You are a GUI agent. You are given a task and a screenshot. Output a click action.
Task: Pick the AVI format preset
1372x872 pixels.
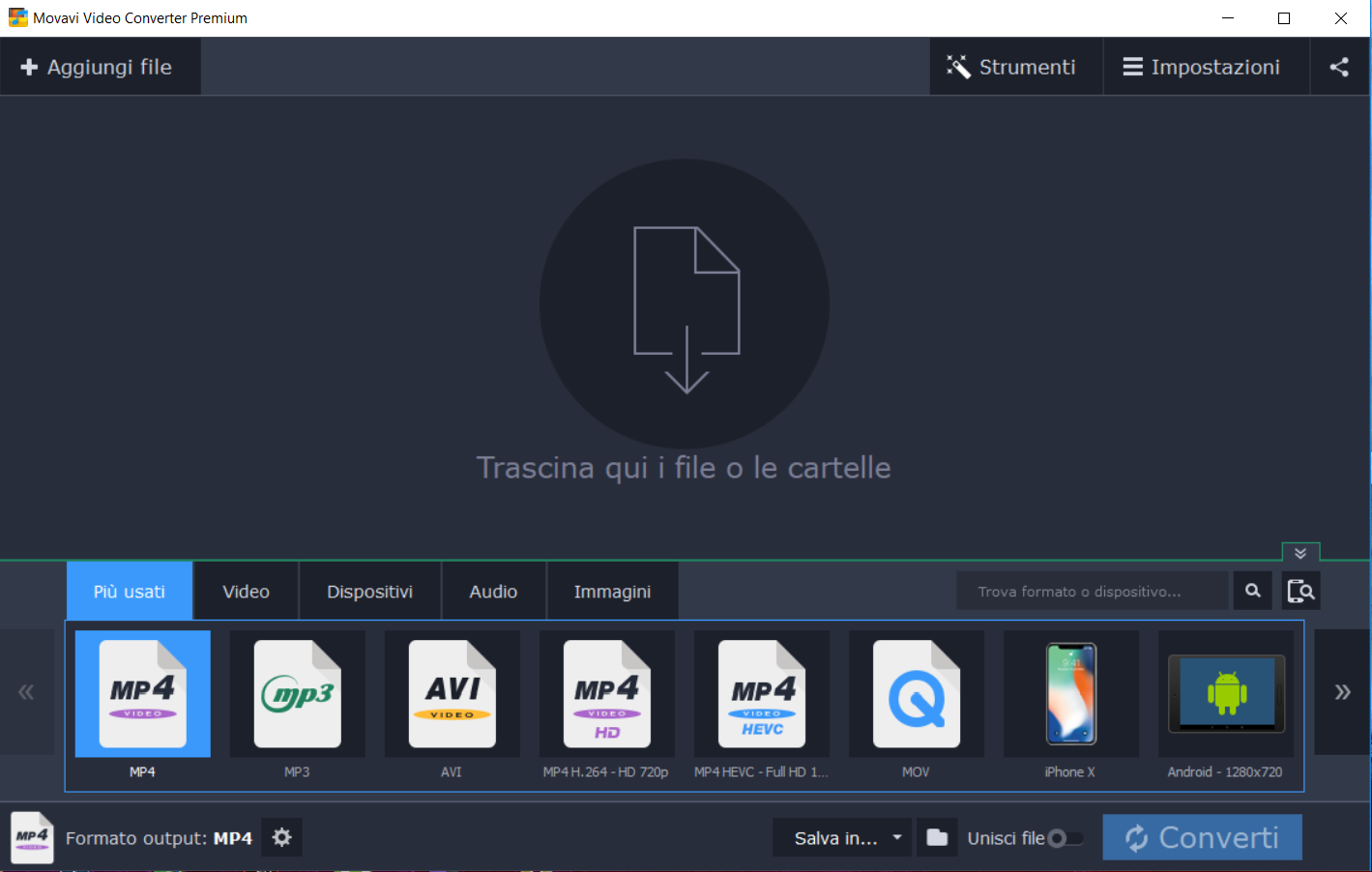tap(452, 705)
